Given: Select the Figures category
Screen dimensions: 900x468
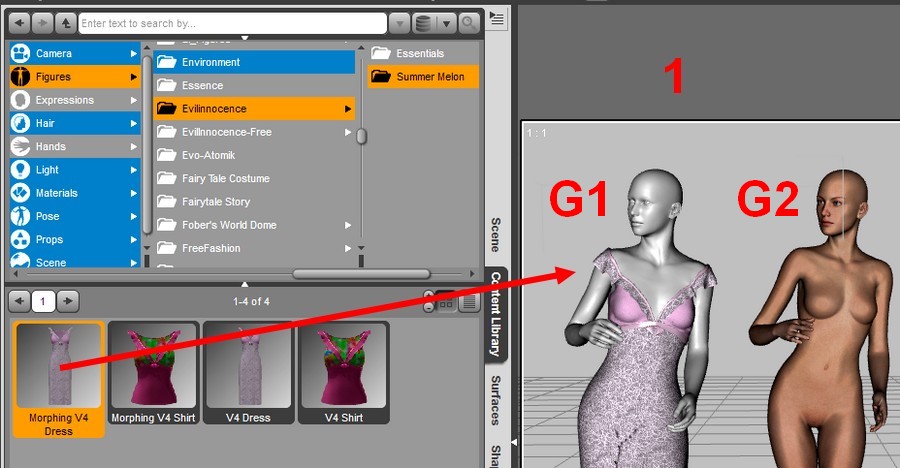Looking at the screenshot, I should [75, 76].
